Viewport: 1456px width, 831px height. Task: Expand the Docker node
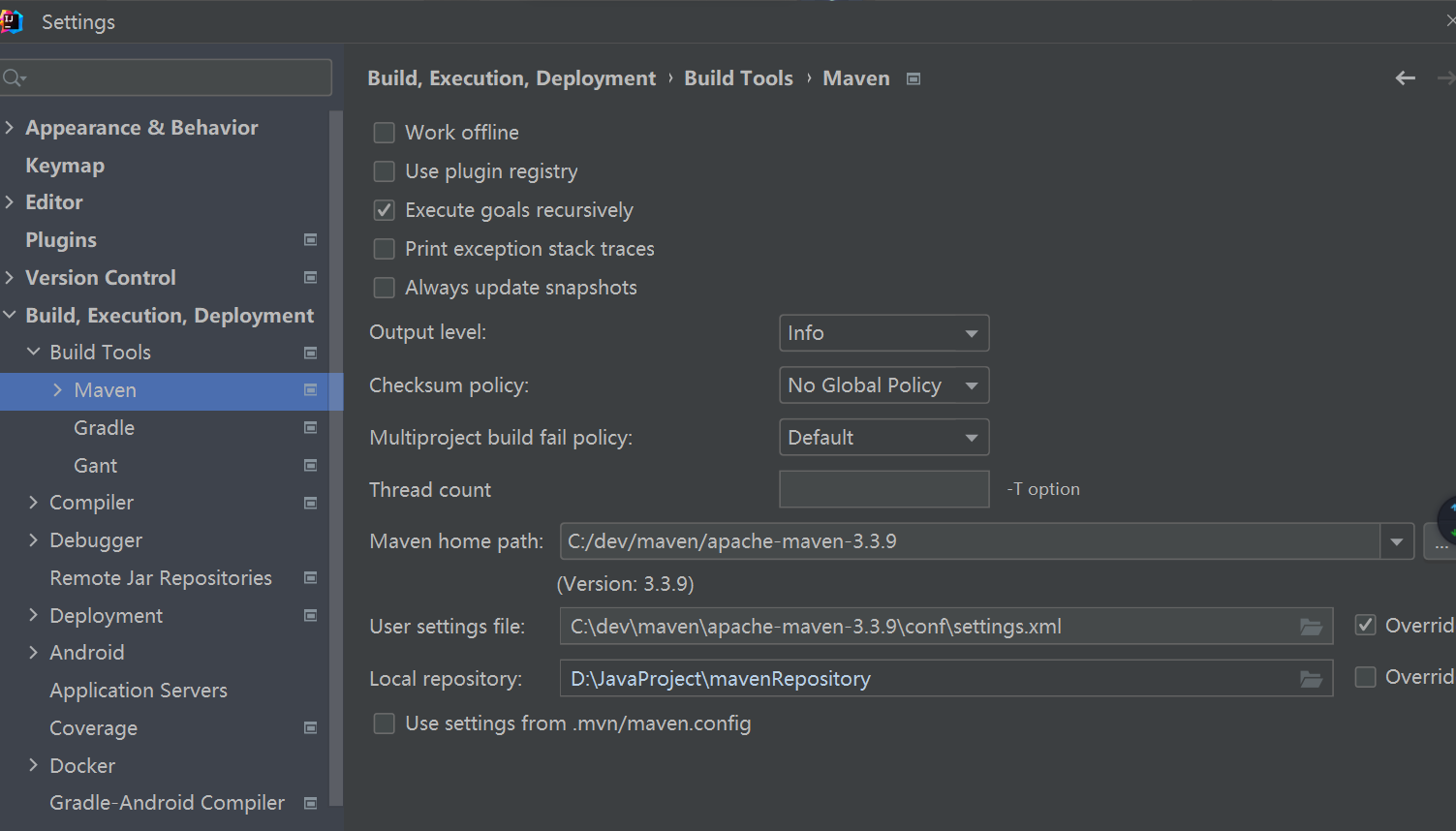pyautogui.click(x=34, y=765)
